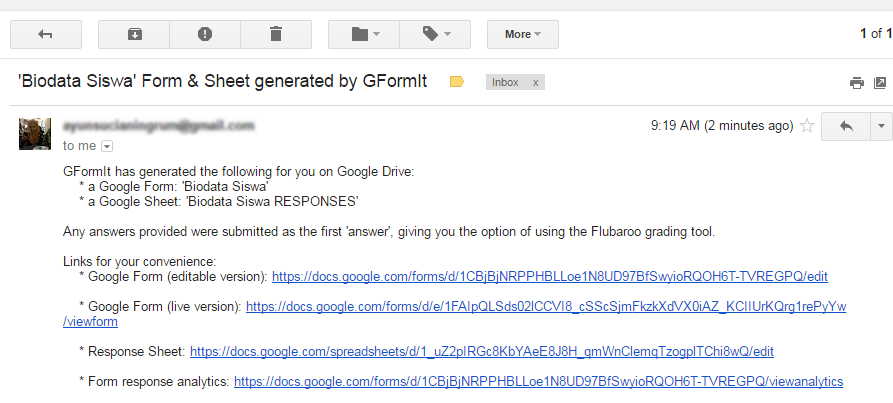This screenshot has width=893, height=403.
Task: Star this message
Action: click(x=807, y=127)
